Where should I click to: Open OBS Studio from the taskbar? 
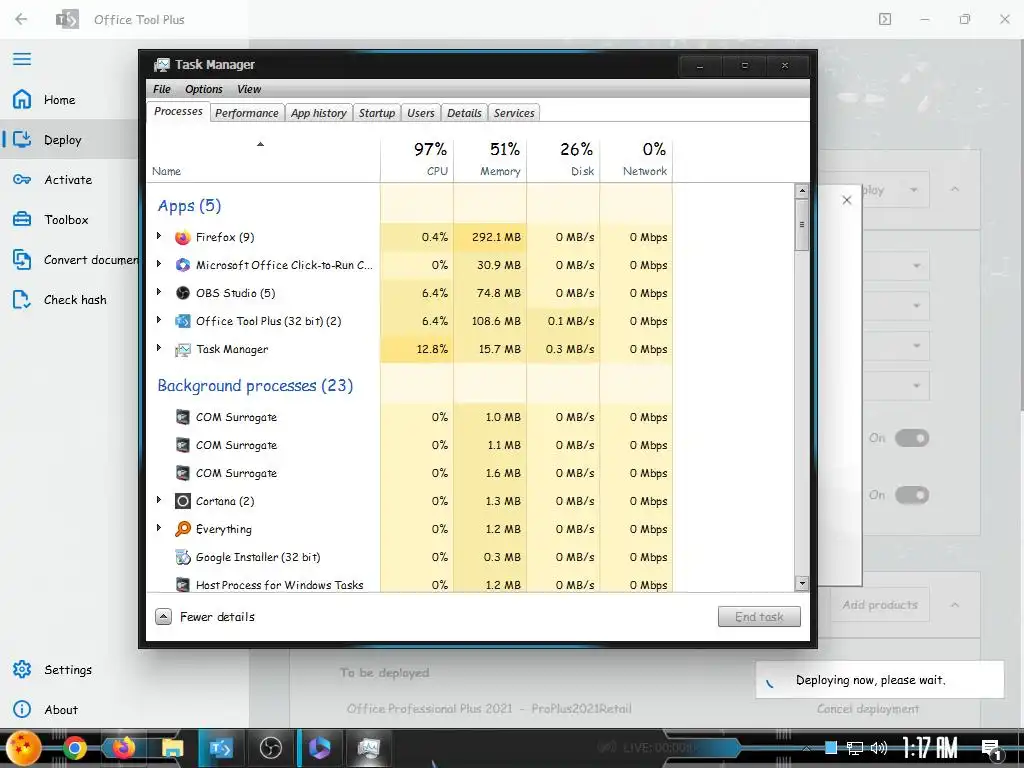point(270,748)
